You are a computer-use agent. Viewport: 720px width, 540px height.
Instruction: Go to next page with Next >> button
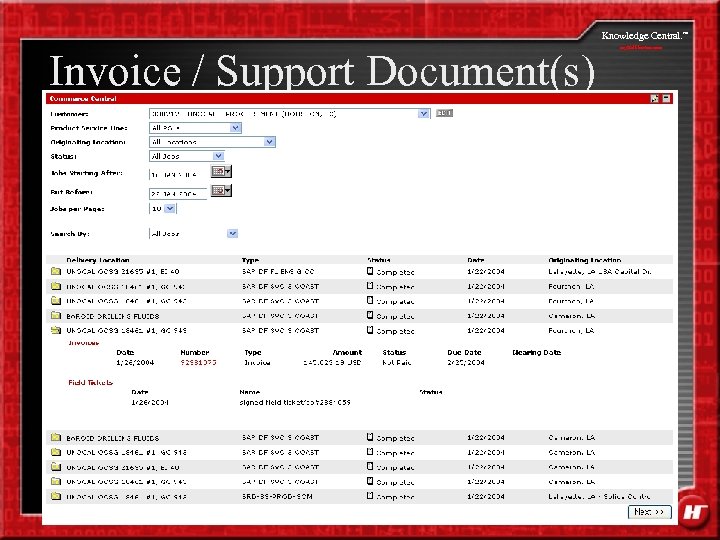pyautogui.click(x=649, y=512)
